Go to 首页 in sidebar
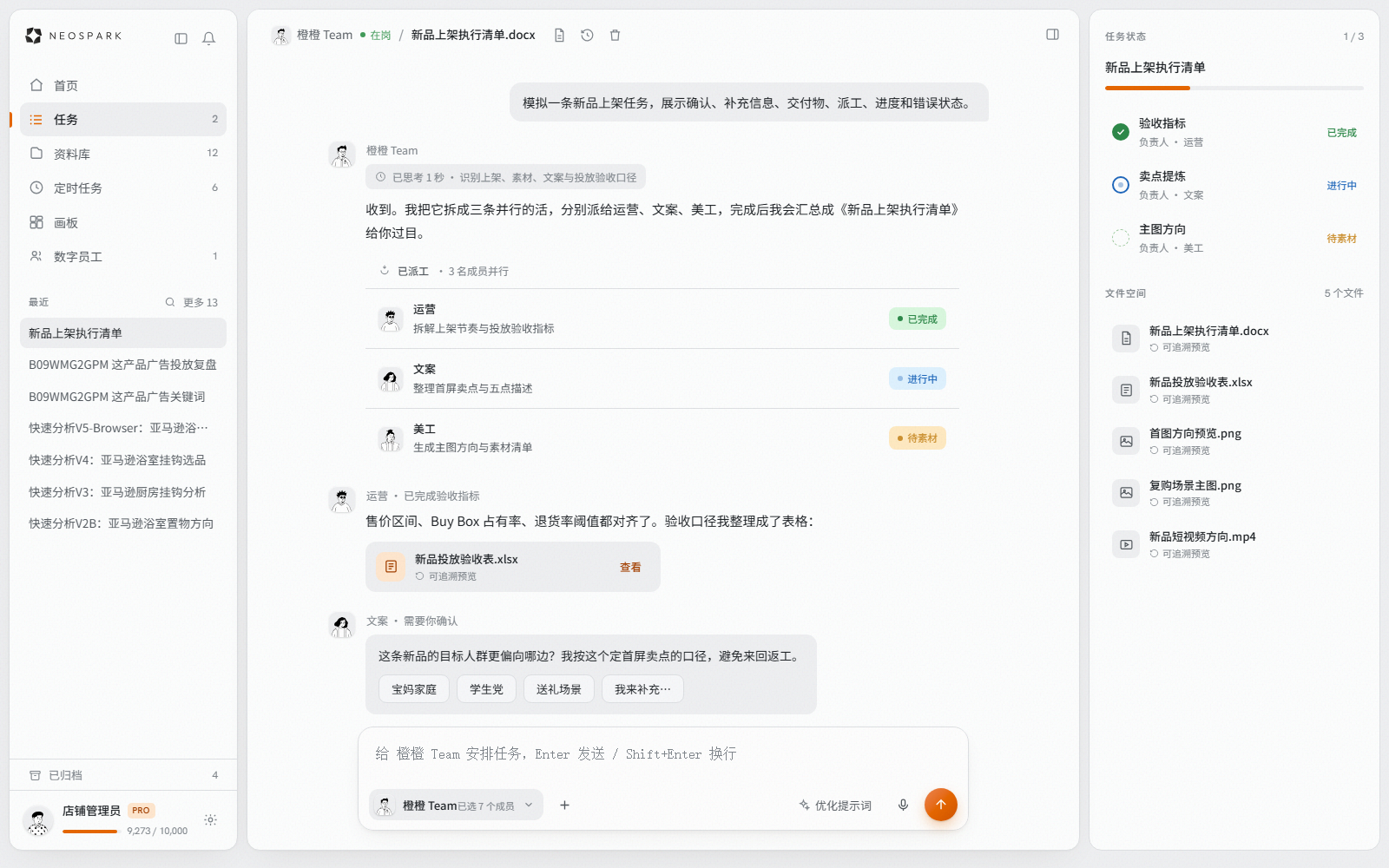The image size is (1389, 868). [123, 85]
